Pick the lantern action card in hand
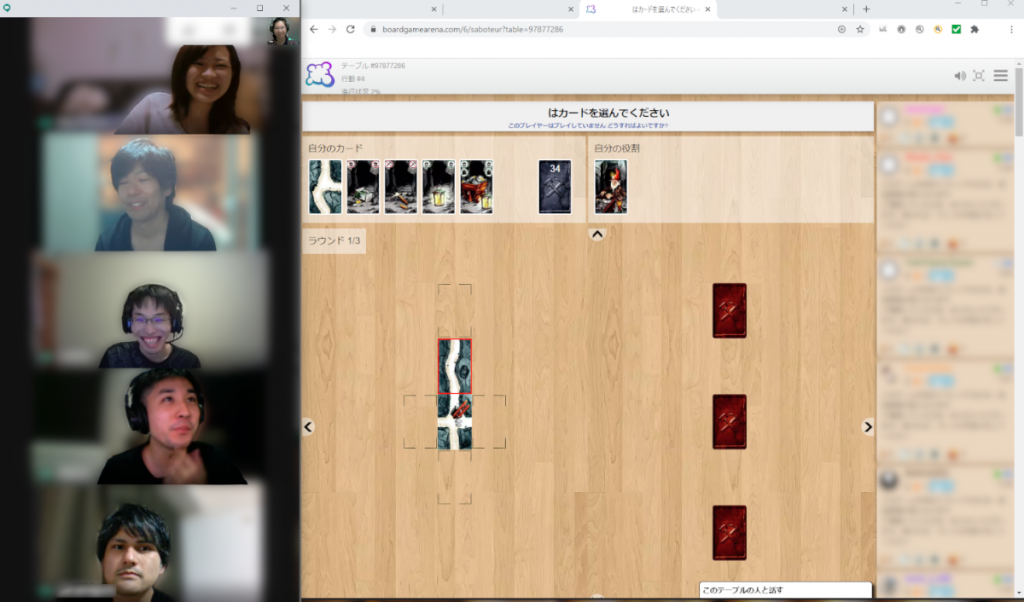This screenshot has width=1024, height=602. click(x=439, y=187)
